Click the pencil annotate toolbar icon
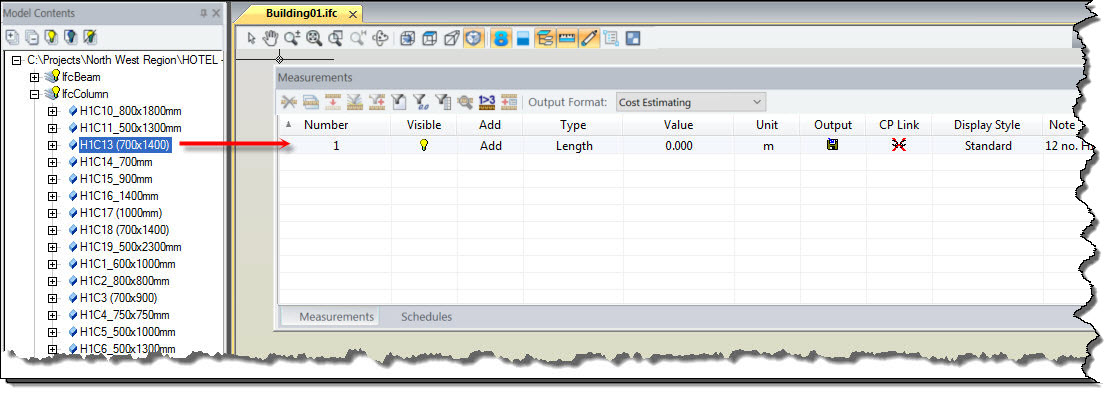Screen dimensions: 1114x397 click(x=589, y=38)
